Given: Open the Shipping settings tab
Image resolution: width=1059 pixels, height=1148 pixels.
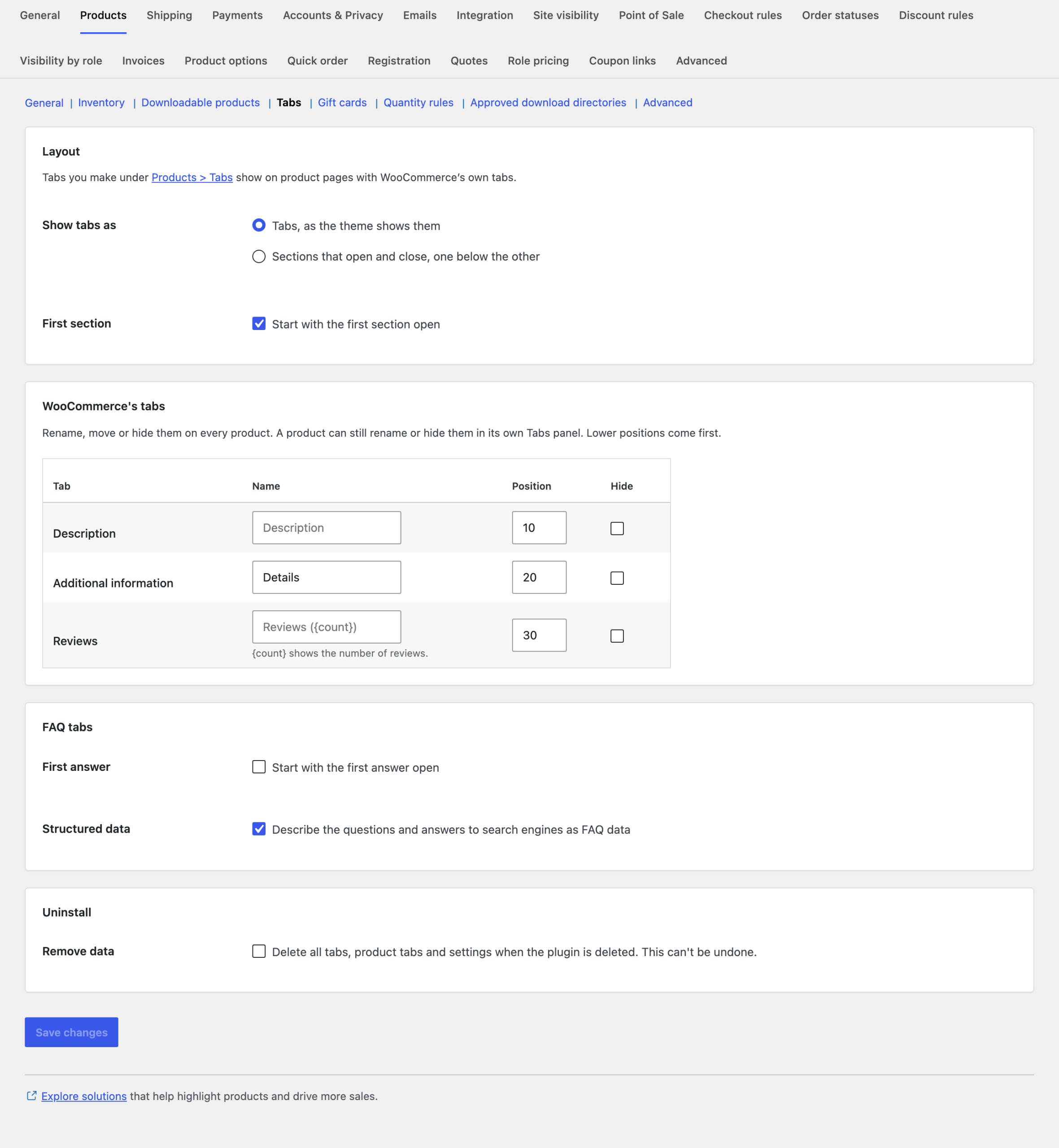Looking at the screenshot, I should [169, 15].
